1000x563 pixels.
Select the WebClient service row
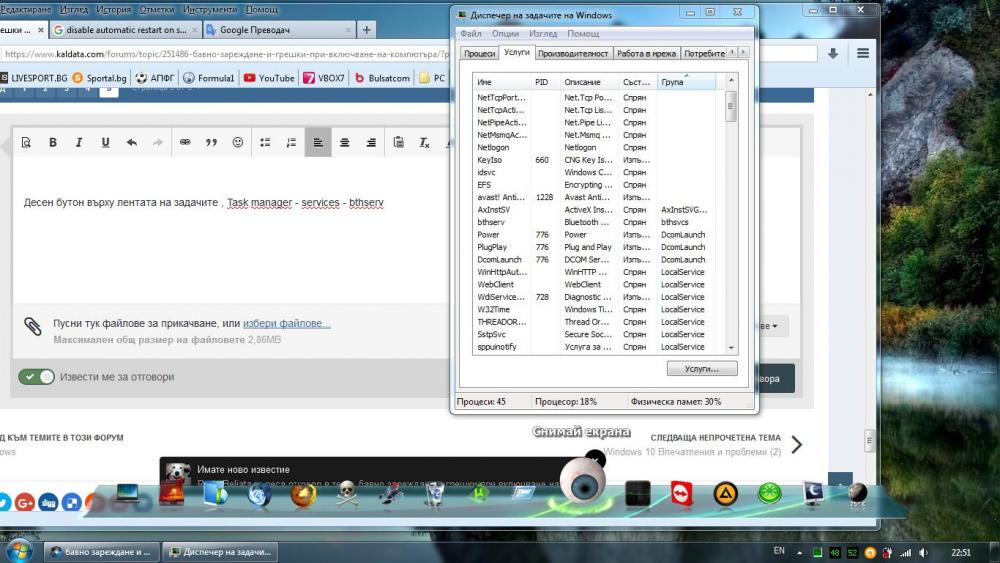(593, 284)
